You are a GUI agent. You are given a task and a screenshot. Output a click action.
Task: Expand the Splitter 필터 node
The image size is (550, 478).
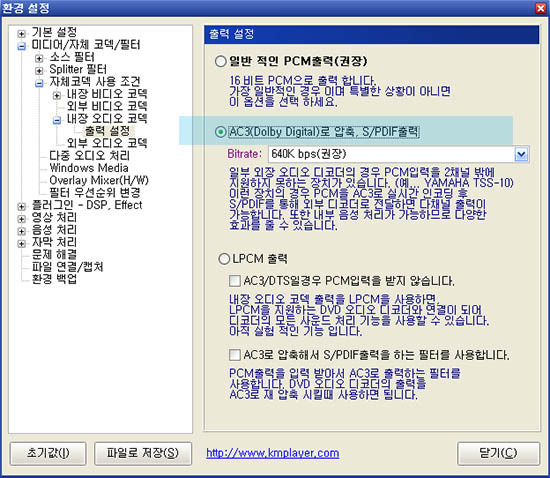click(x=39, y=70)
